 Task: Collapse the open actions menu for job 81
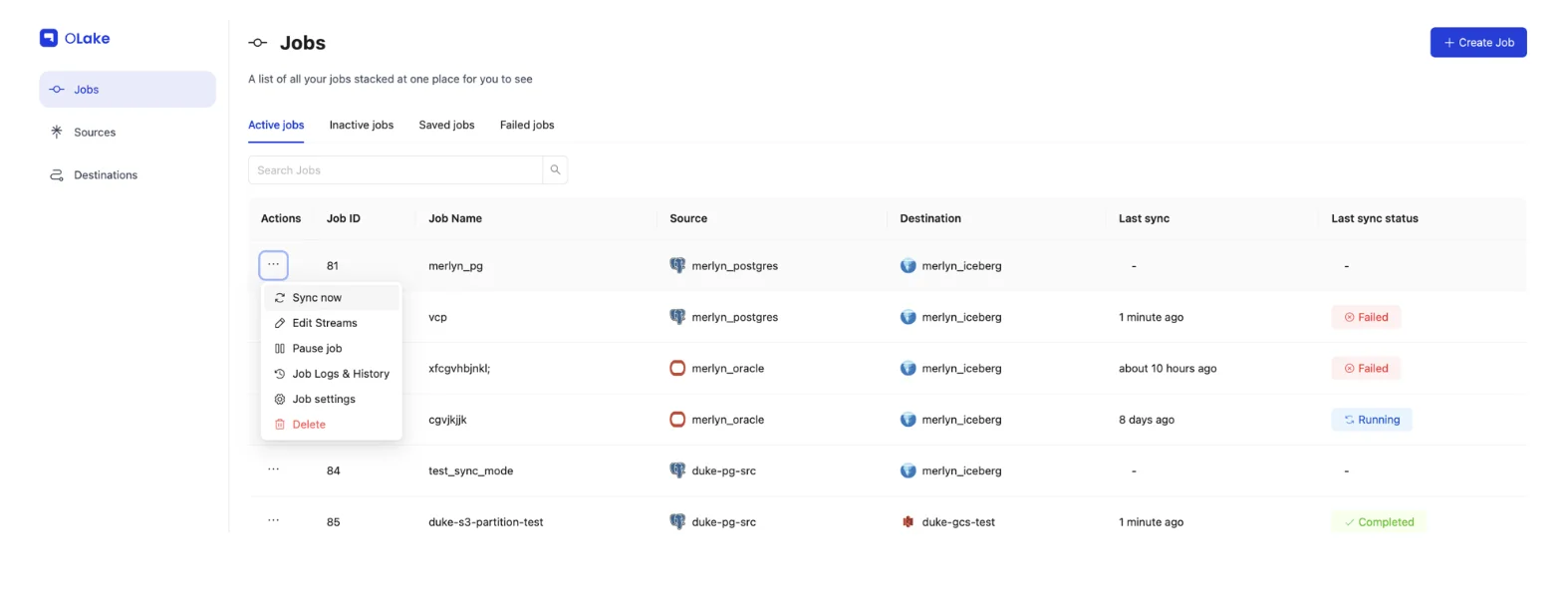pos(273,265)
